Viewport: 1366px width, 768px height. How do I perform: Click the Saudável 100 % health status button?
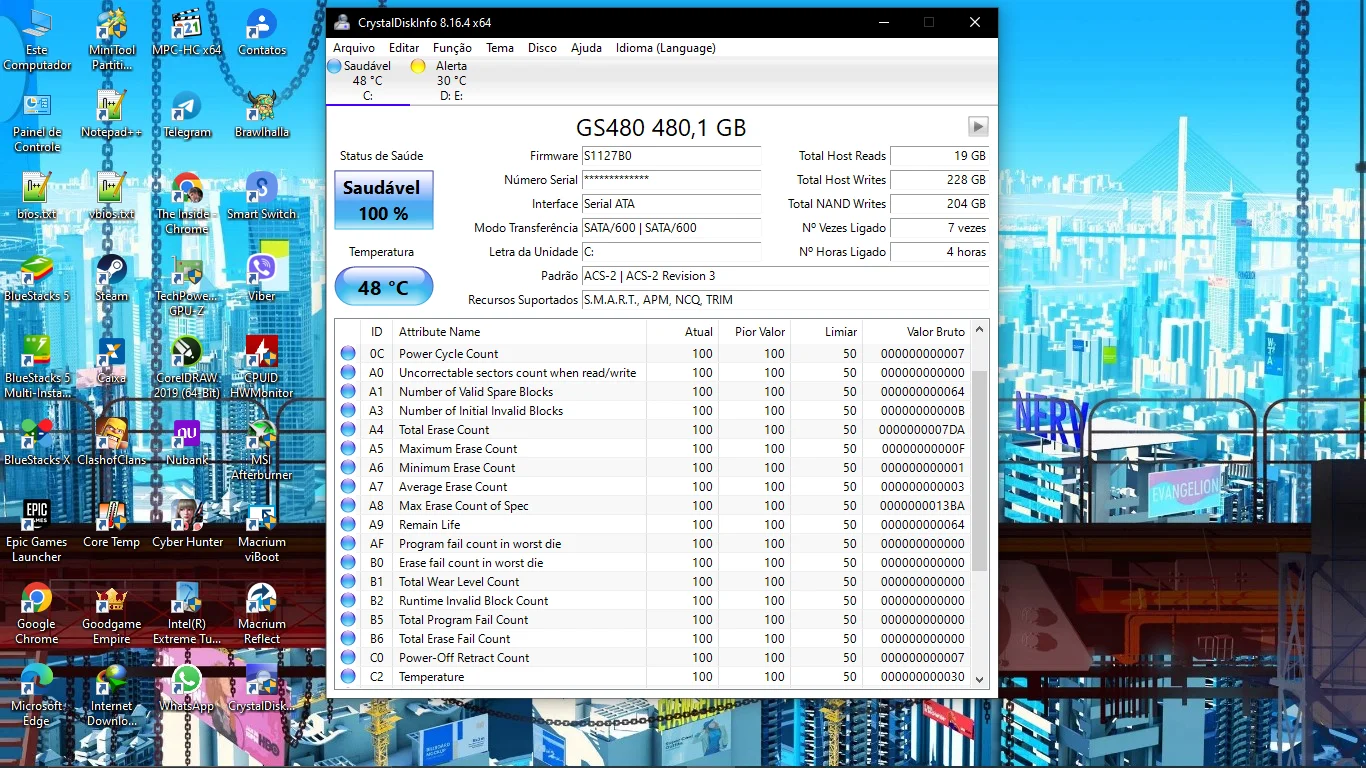pyautogui.click(x=384, y=200)
